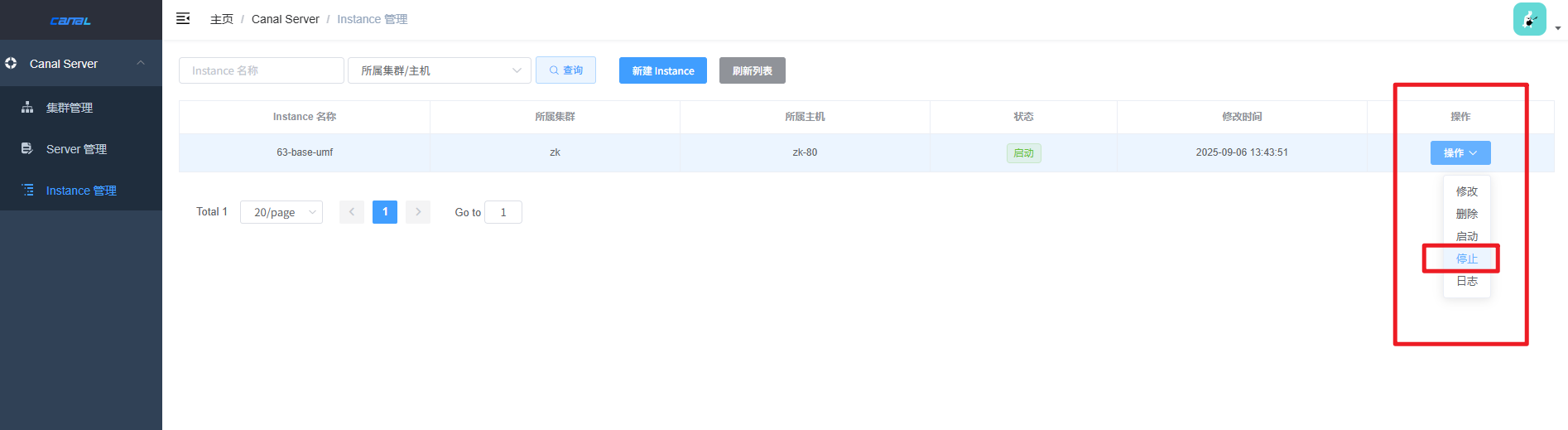Select 删除 from operations menu
Screen dimensions: 1568x430
(x=1467, y=214)
